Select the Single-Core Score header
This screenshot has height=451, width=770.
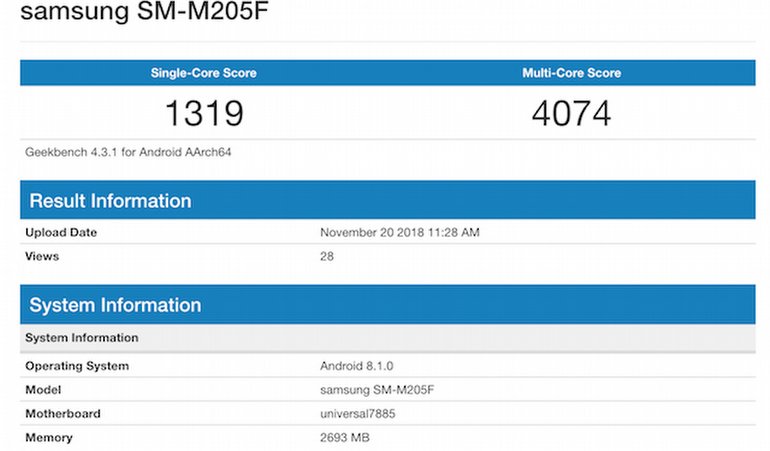tap(203, 73)
